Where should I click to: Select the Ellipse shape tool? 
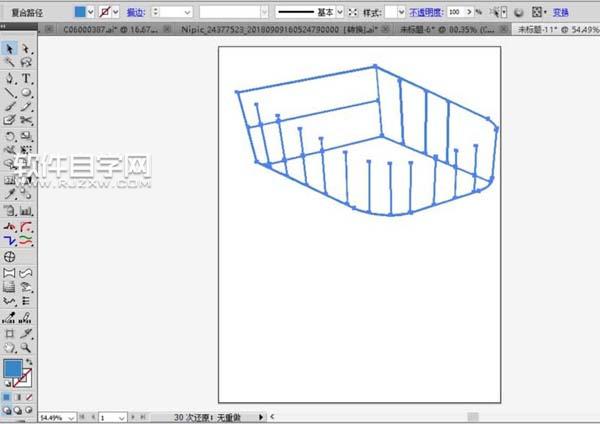[x=26, y=92]
